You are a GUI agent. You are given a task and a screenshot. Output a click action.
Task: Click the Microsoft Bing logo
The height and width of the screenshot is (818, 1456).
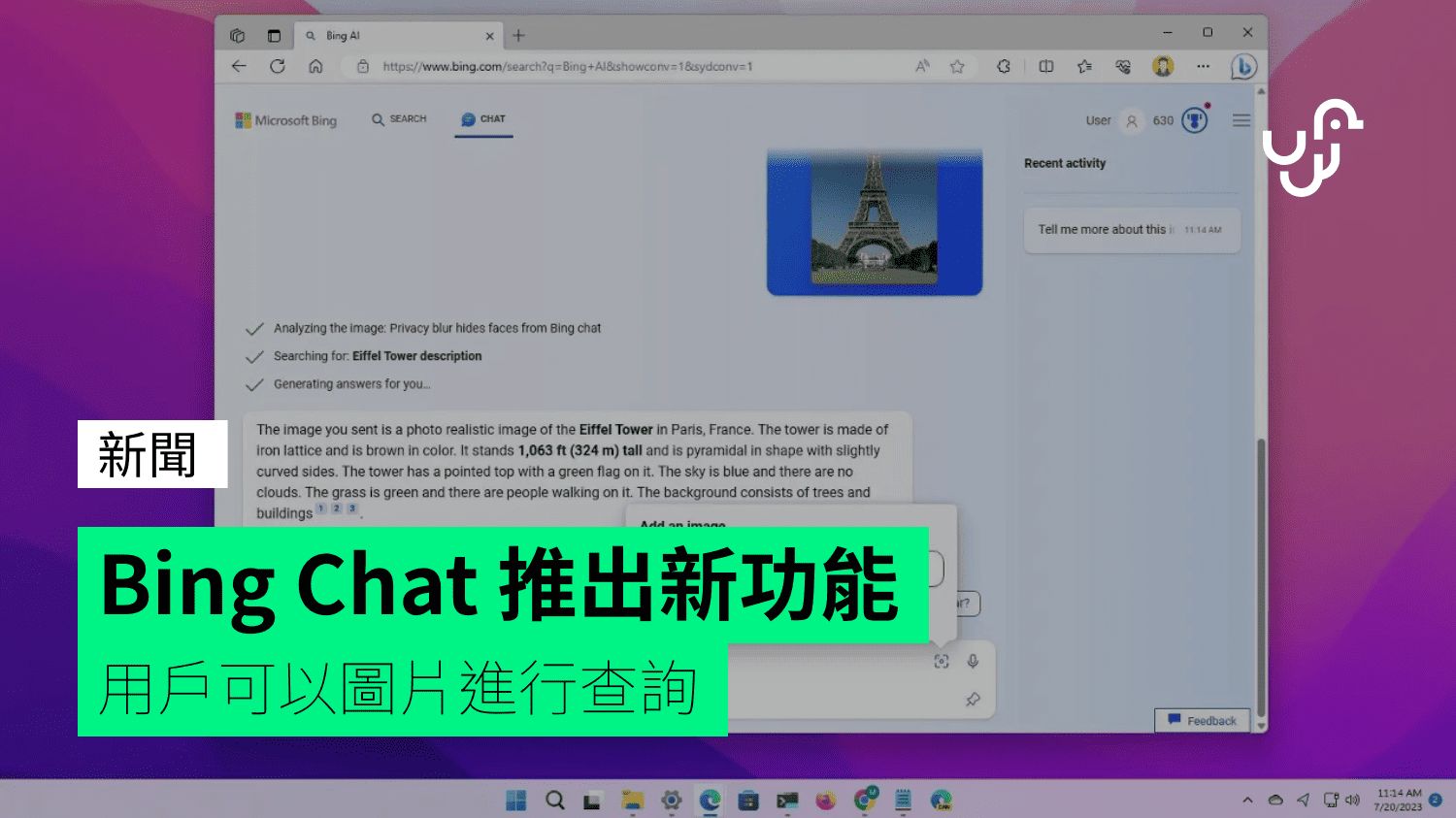pos(286,120)
